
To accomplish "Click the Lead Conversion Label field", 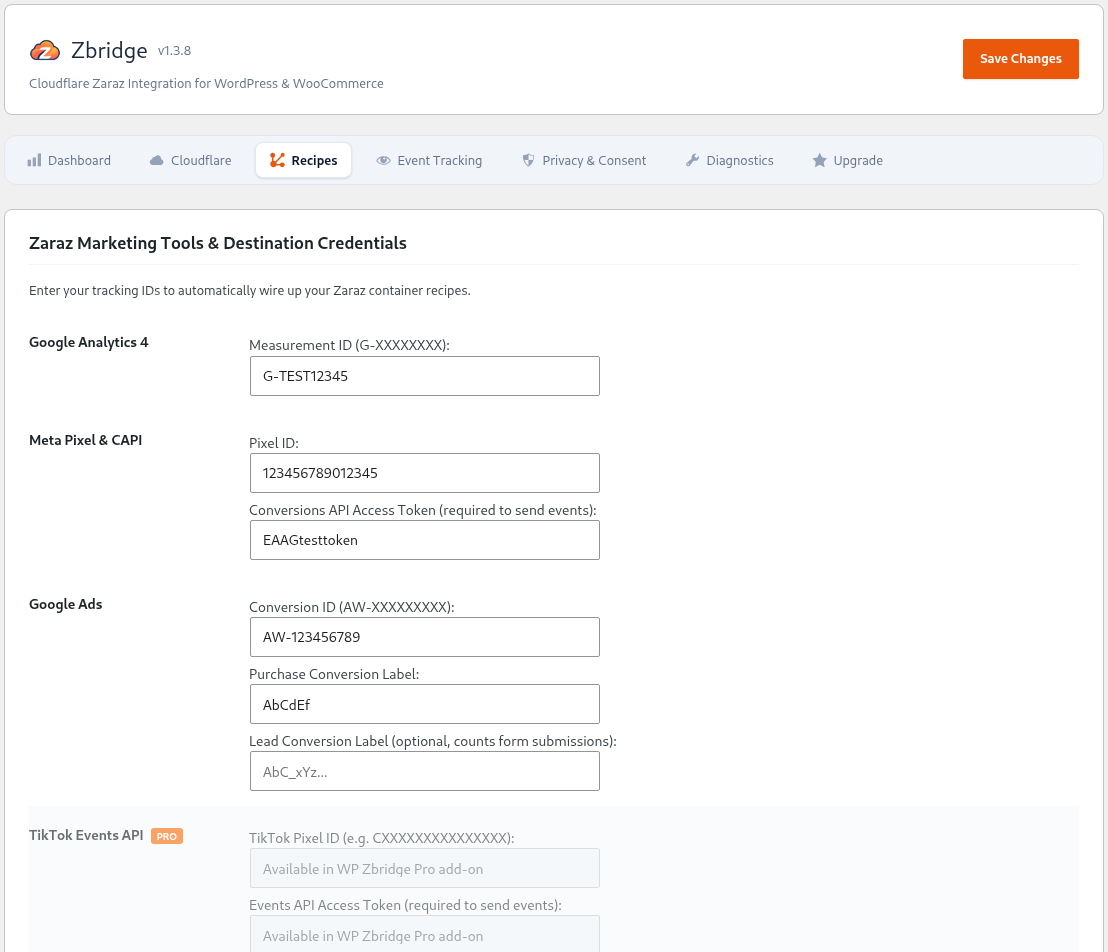I will click(425, 771).
